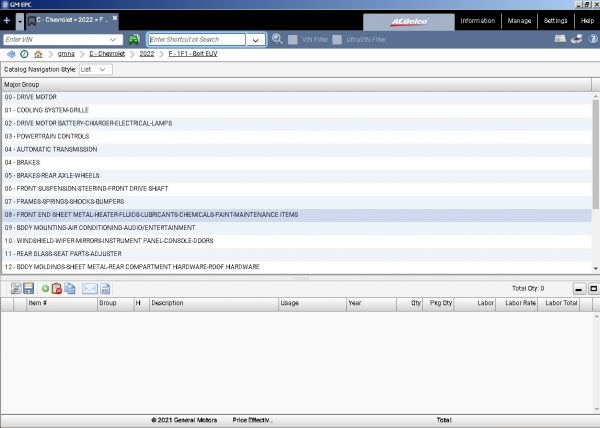The height and width of the screenshot is (428, 600).
Task: Click the copy pages icon
Action: [x=70, y=288]
